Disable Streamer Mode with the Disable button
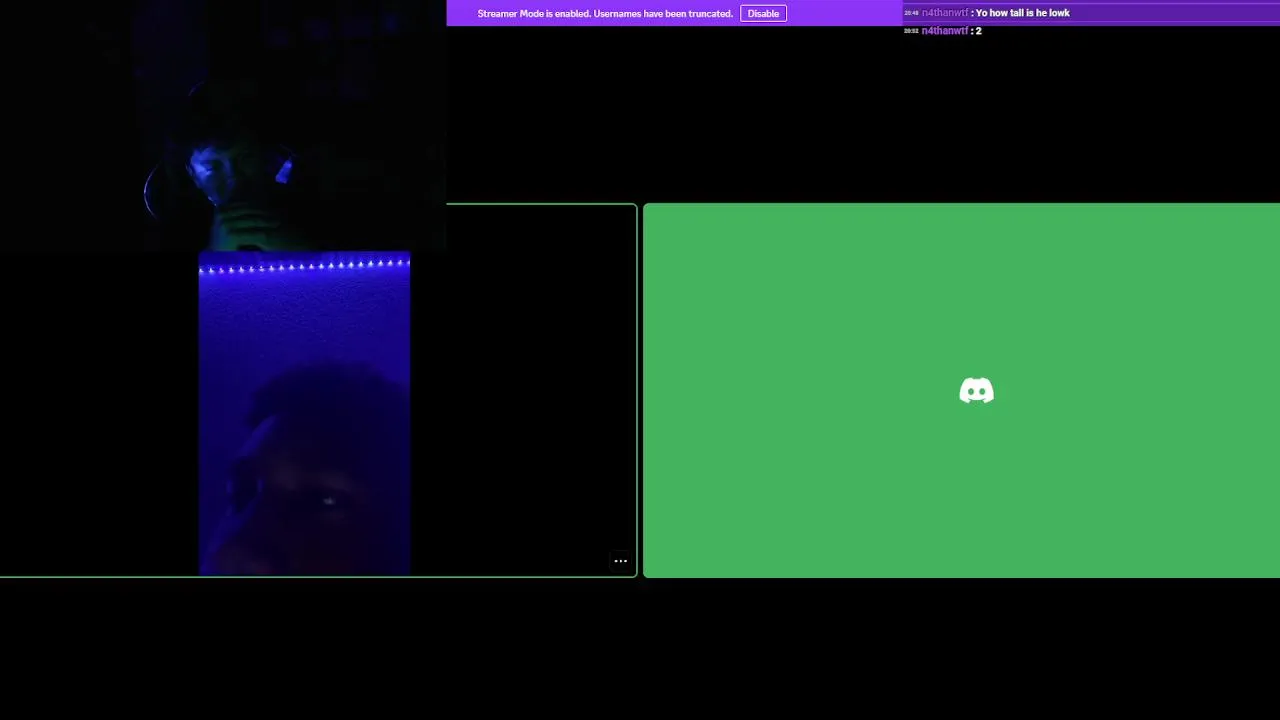Screen dimensions: 1280x720 [x=763, y=13]
